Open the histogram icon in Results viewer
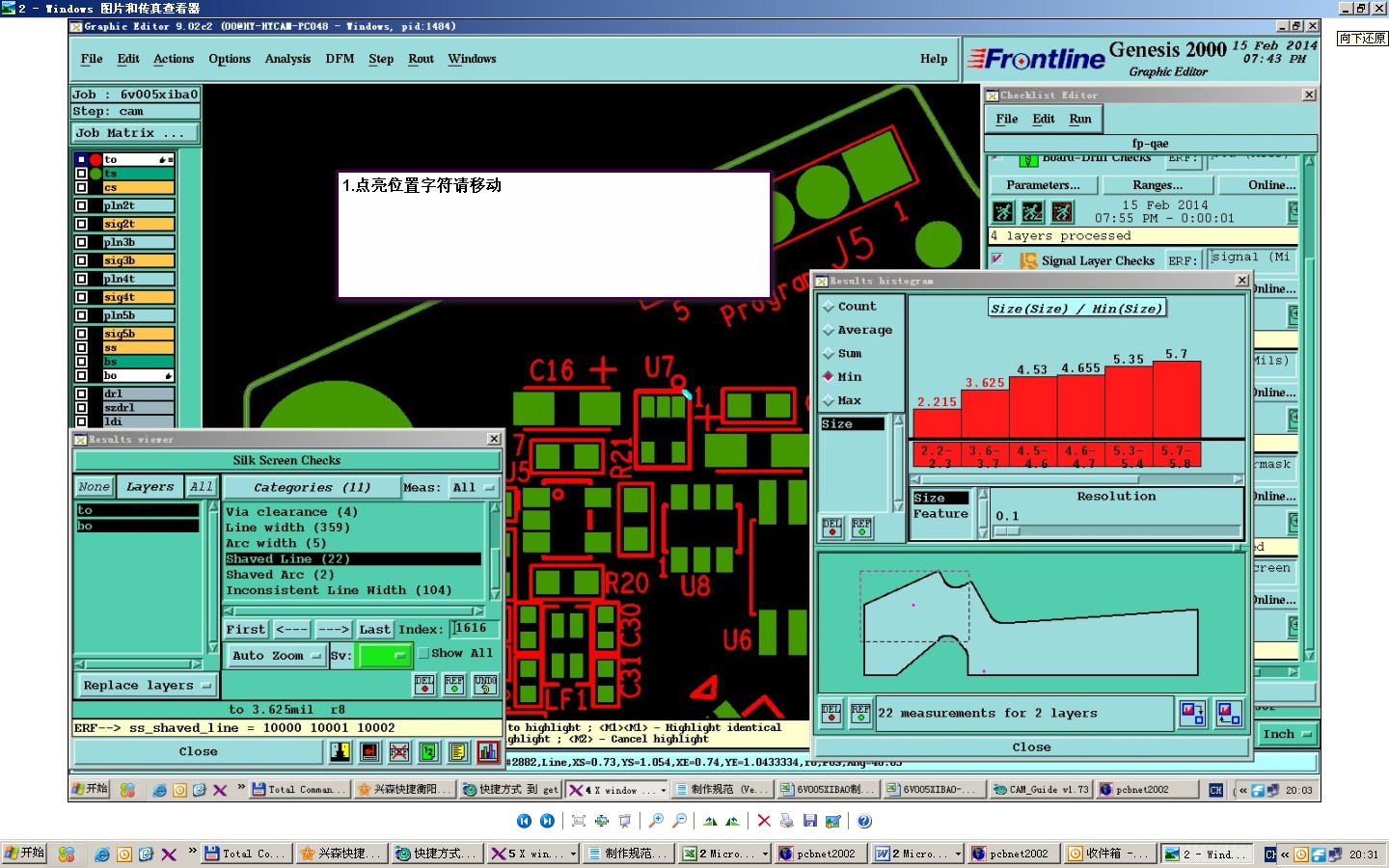The image size is (1389, 868). tap(488, 752)
